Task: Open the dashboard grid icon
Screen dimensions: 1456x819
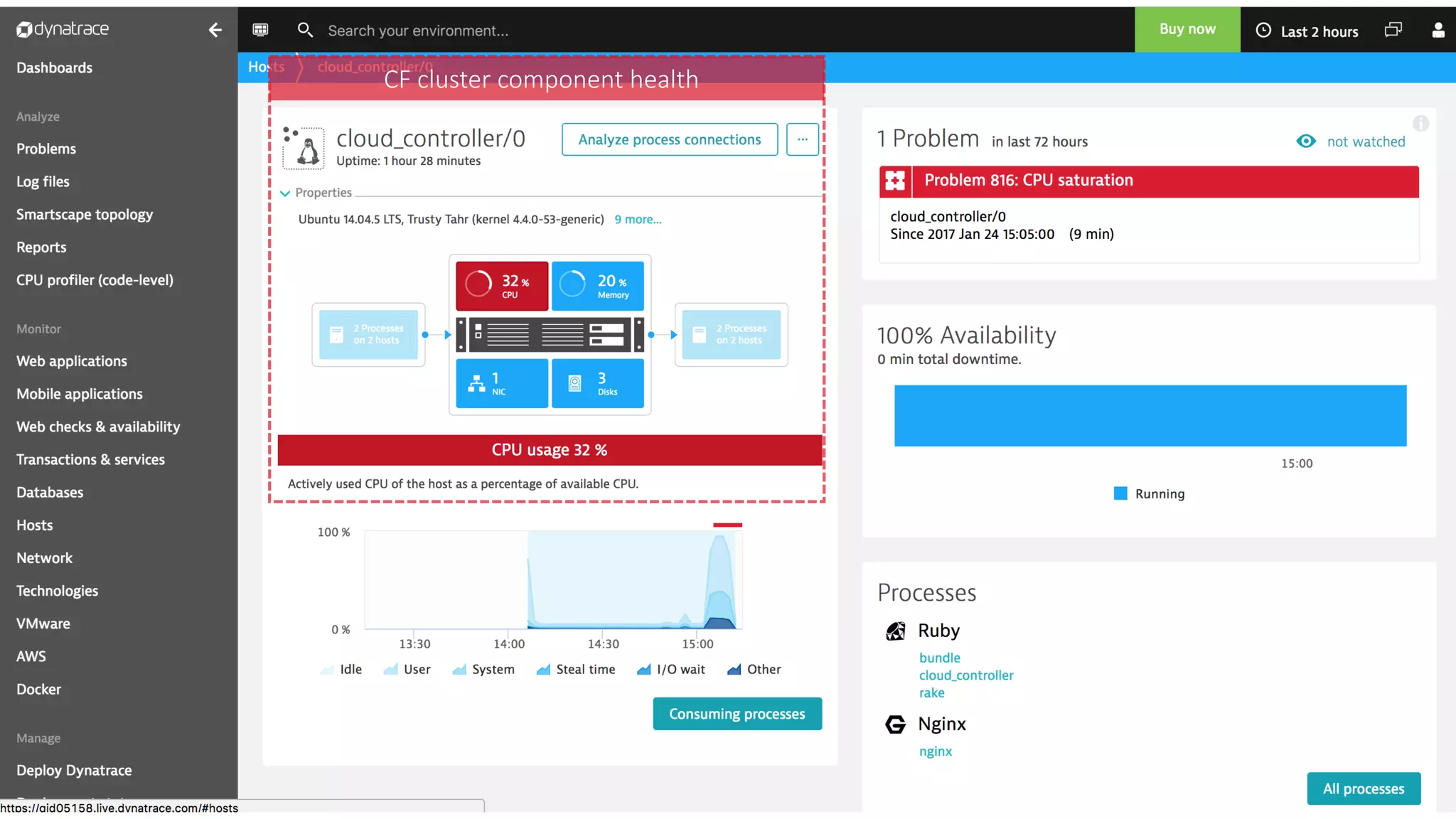Action: 261,30
